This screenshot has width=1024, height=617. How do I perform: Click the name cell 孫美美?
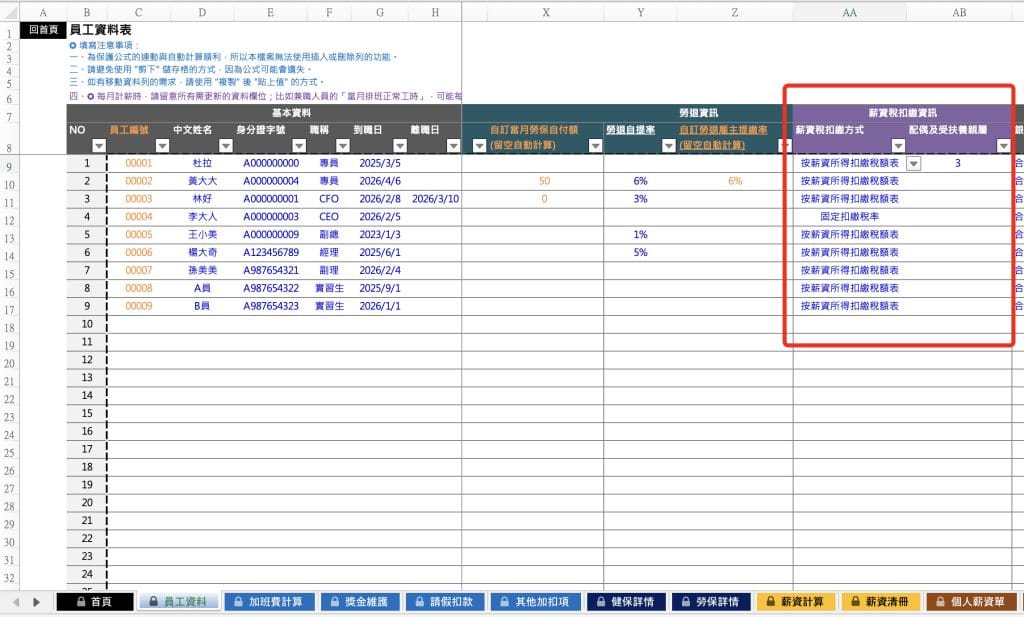(x=202, y=270)
